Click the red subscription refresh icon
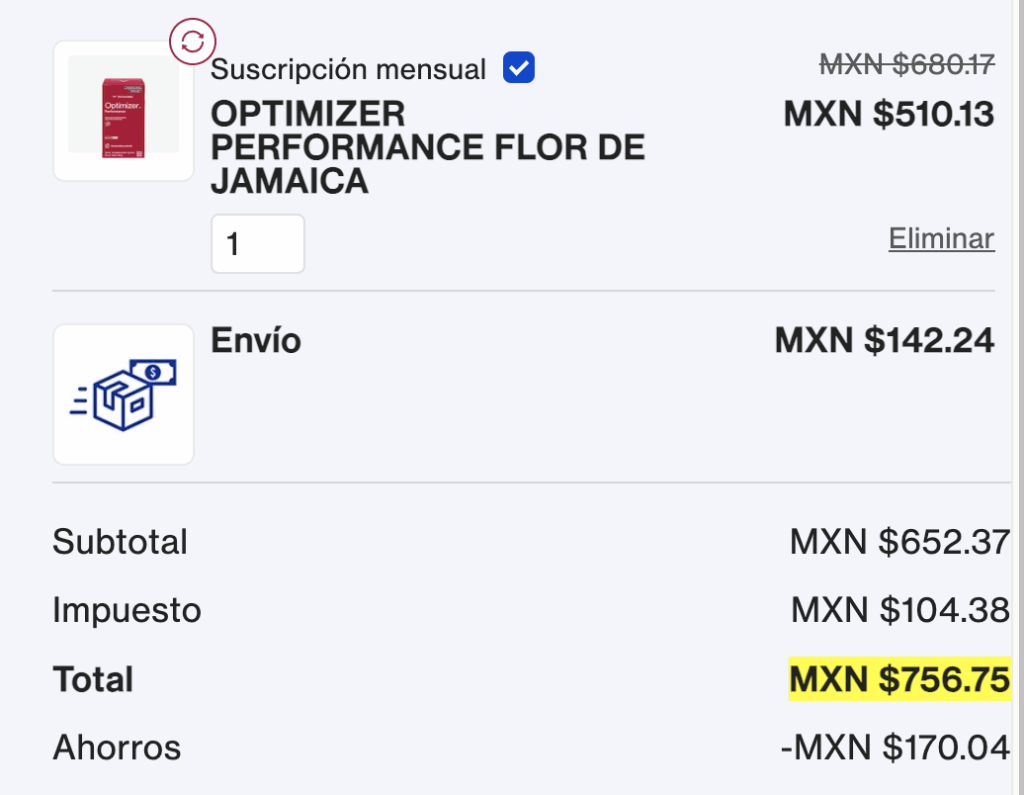1024x795 pixels. click(x=192, y=41)
